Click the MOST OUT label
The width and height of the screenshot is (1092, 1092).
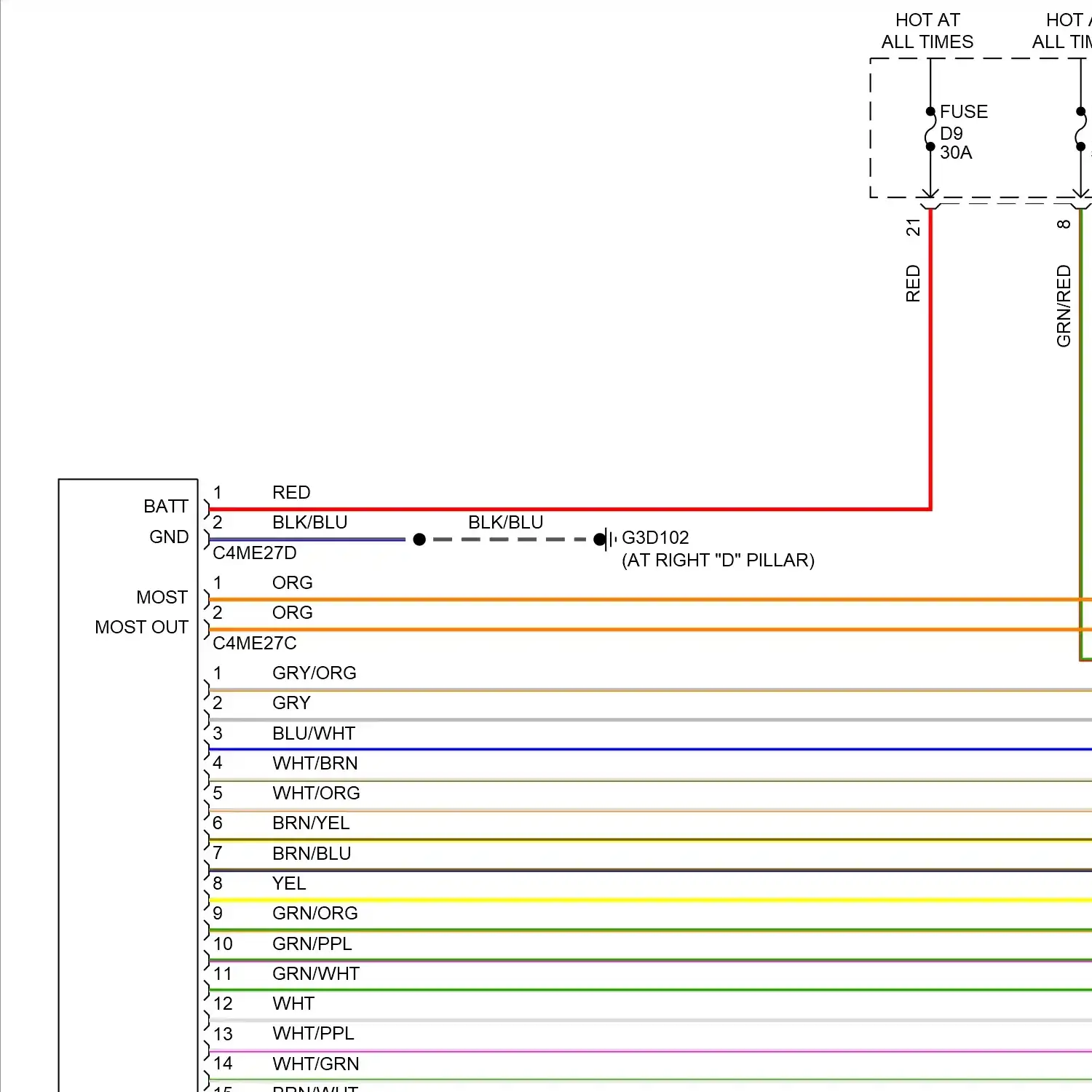coord(141,627)
